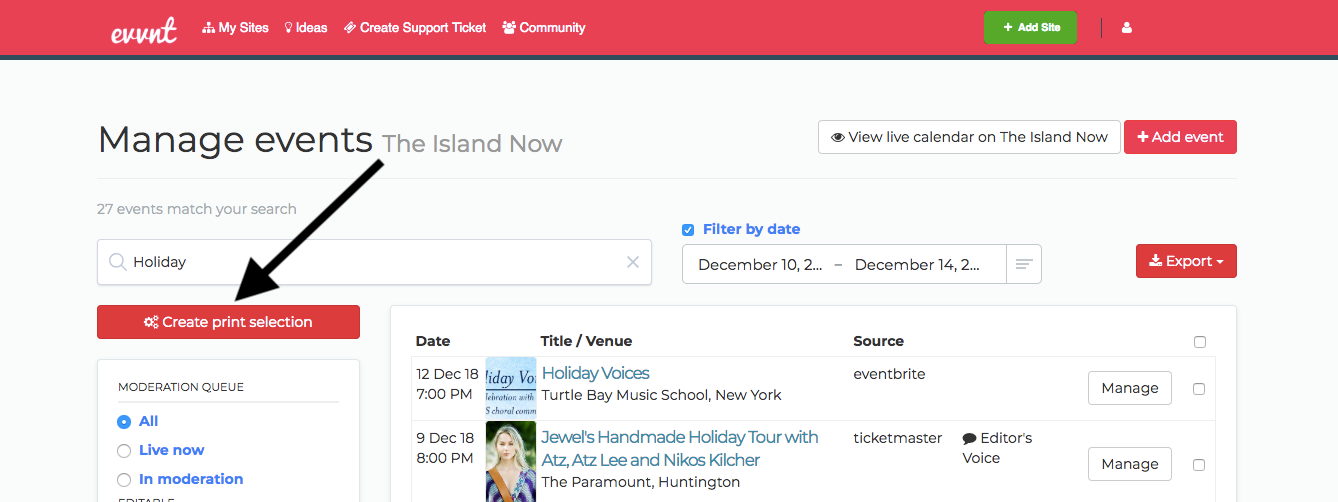Viewport: 1338px width, 502px height.
Task: Manage the Holiday Voices event
Action: click(1130, 388)
